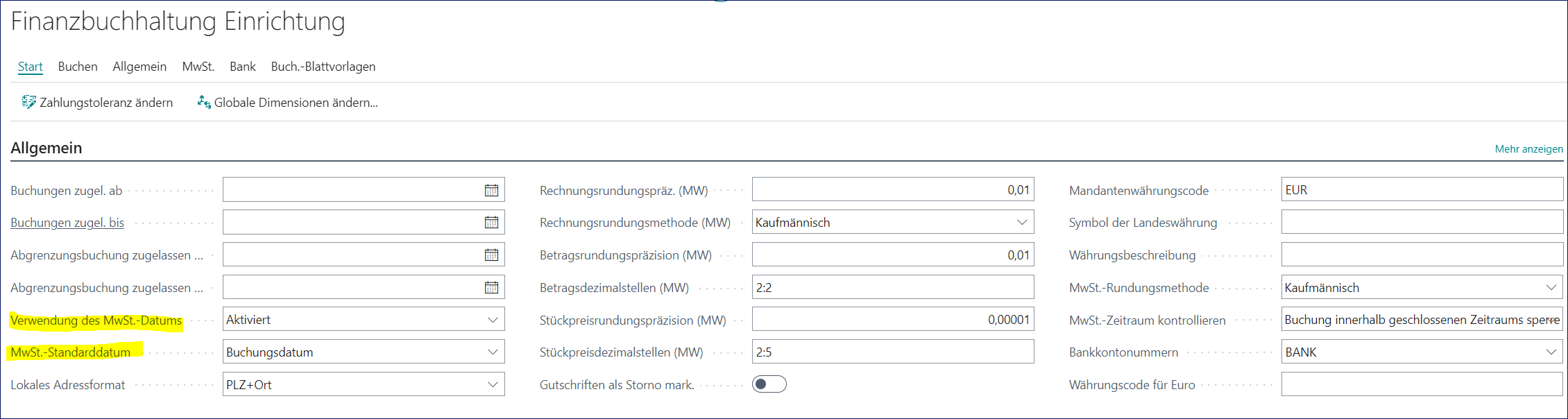
Task: Open the Buch.-Blattvorlagen tab
Action: tap(323, 67)
